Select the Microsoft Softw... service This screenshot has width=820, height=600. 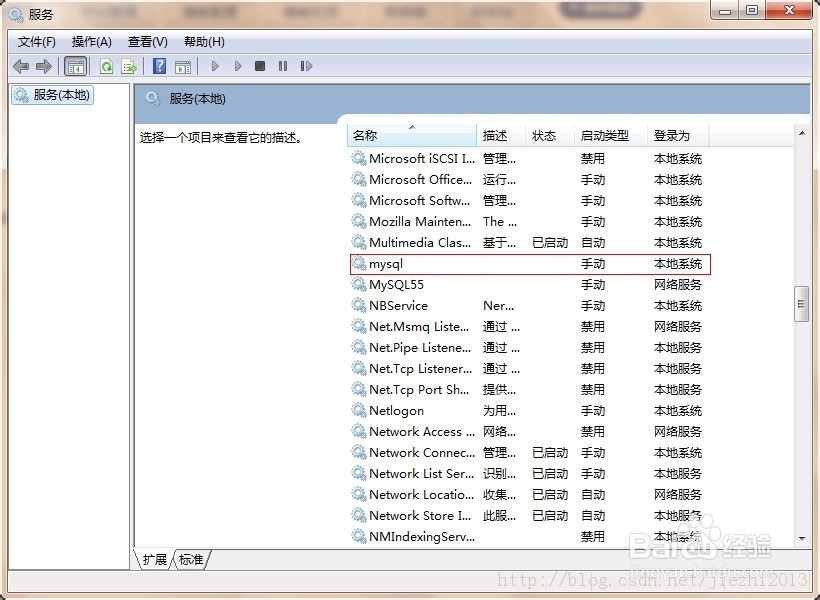[x=528, y=200]
